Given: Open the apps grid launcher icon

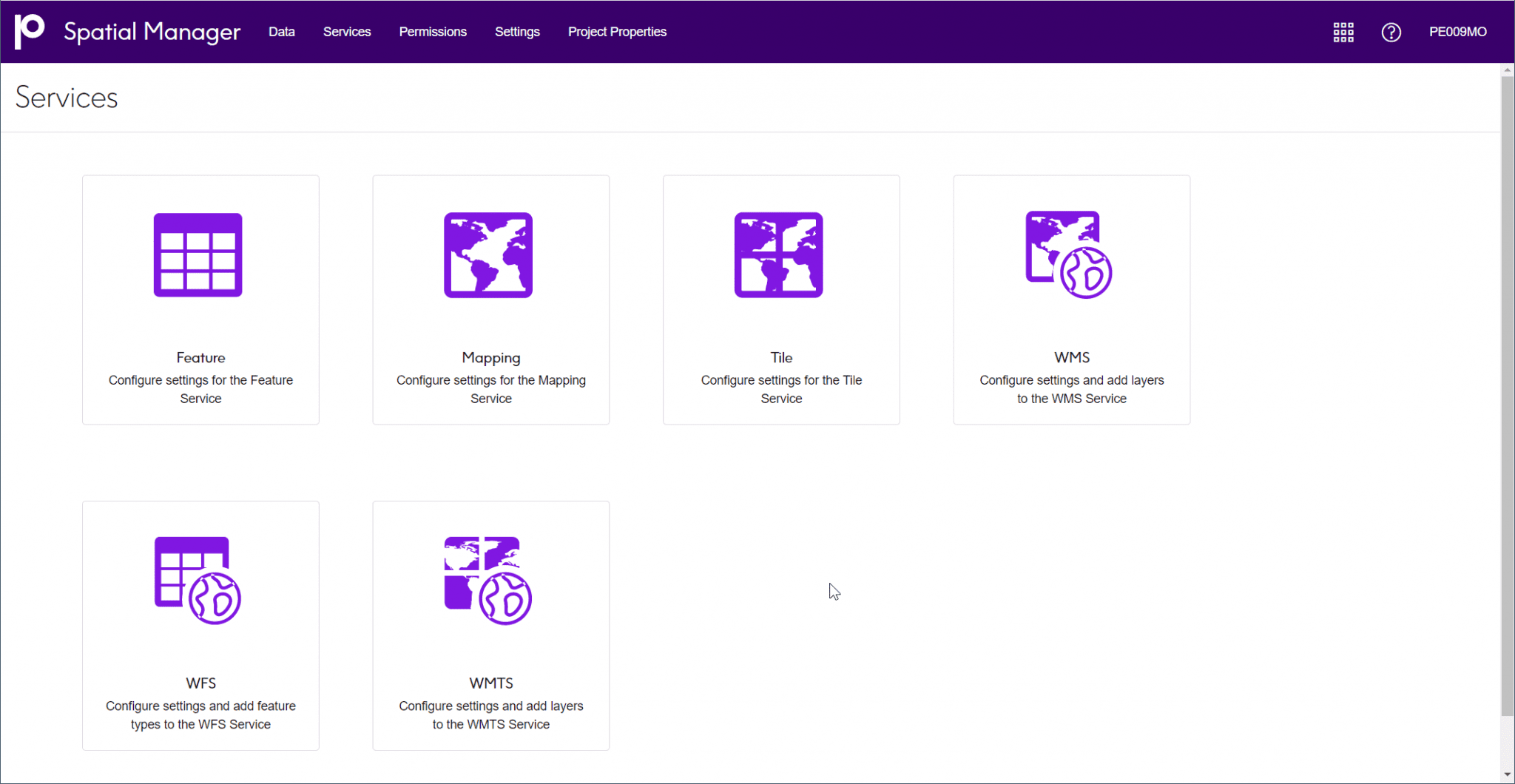Looking at the screenshot, I should (1343, 32).
